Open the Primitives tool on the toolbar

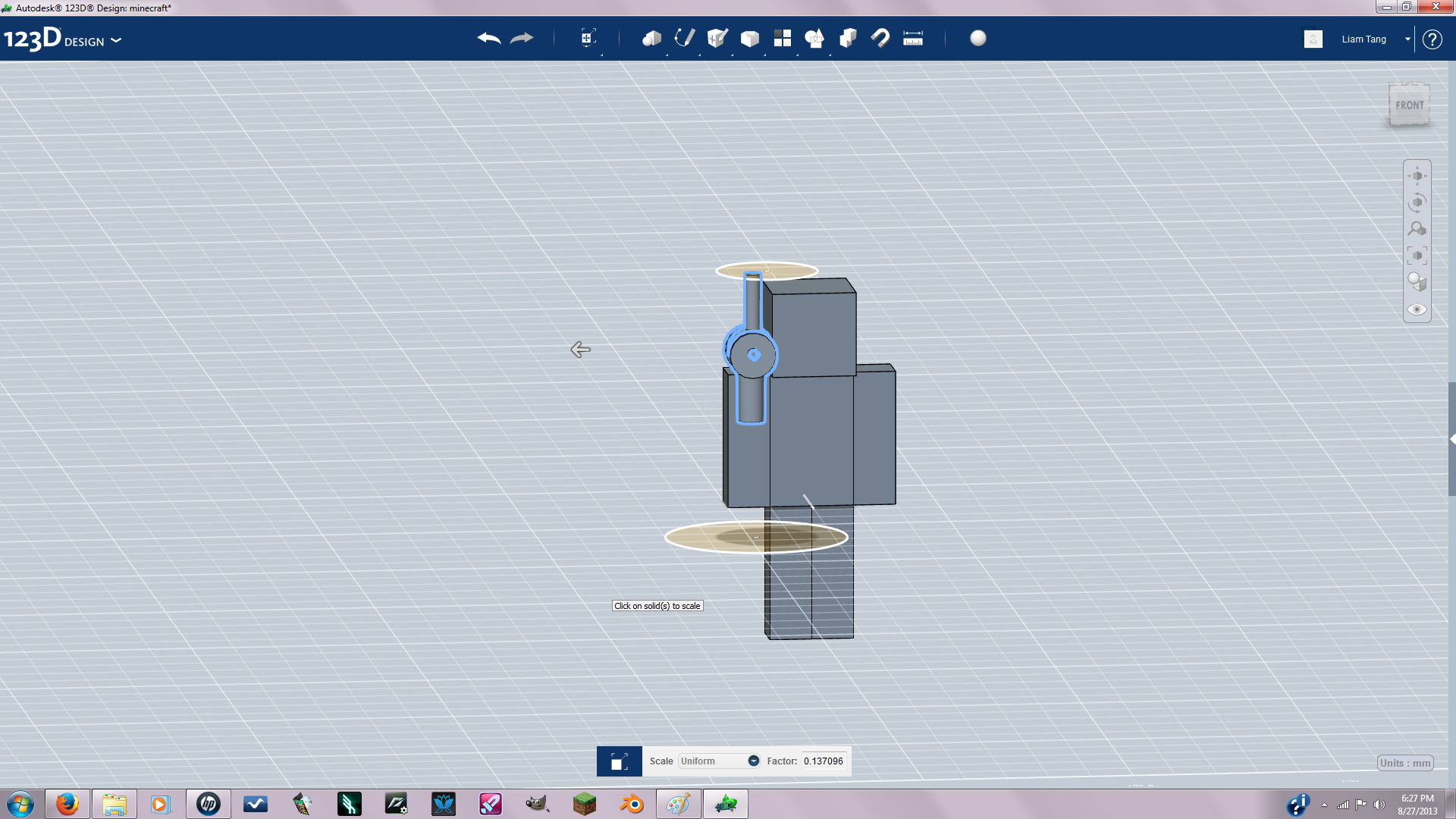(x=651, y=38)
